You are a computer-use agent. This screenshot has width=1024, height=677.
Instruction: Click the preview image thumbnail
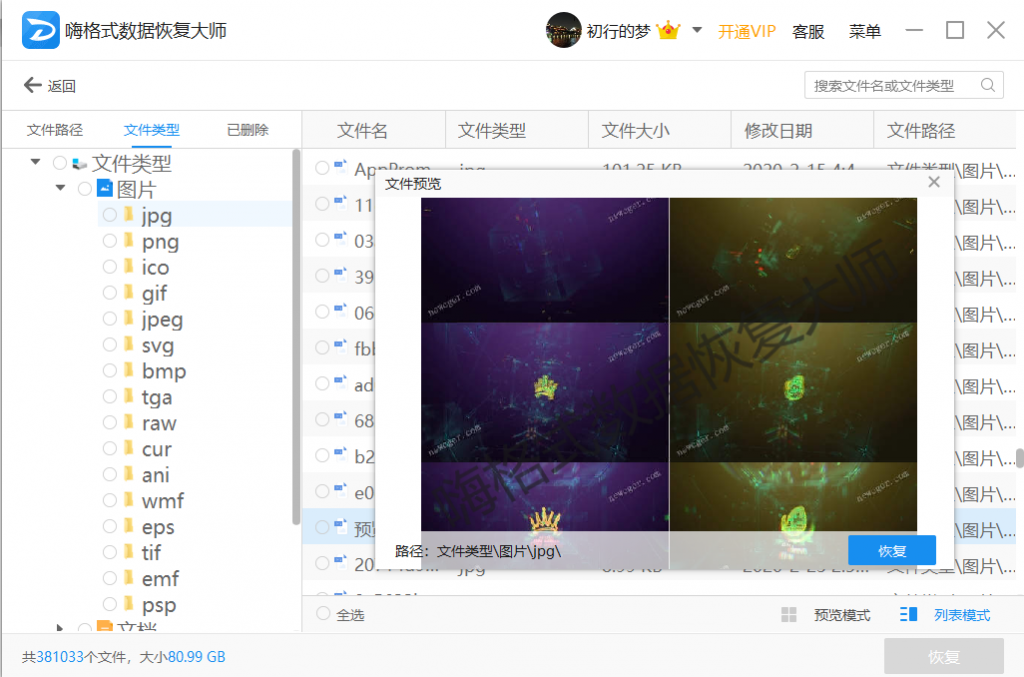point(669,383)
